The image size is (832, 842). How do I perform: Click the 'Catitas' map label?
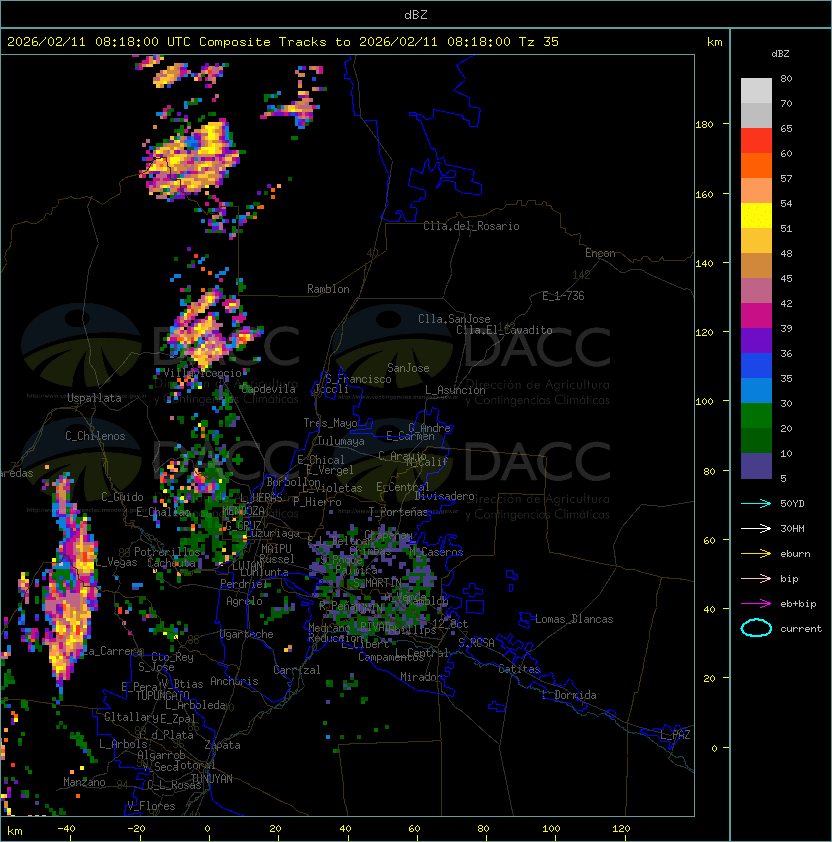[519, 669]
